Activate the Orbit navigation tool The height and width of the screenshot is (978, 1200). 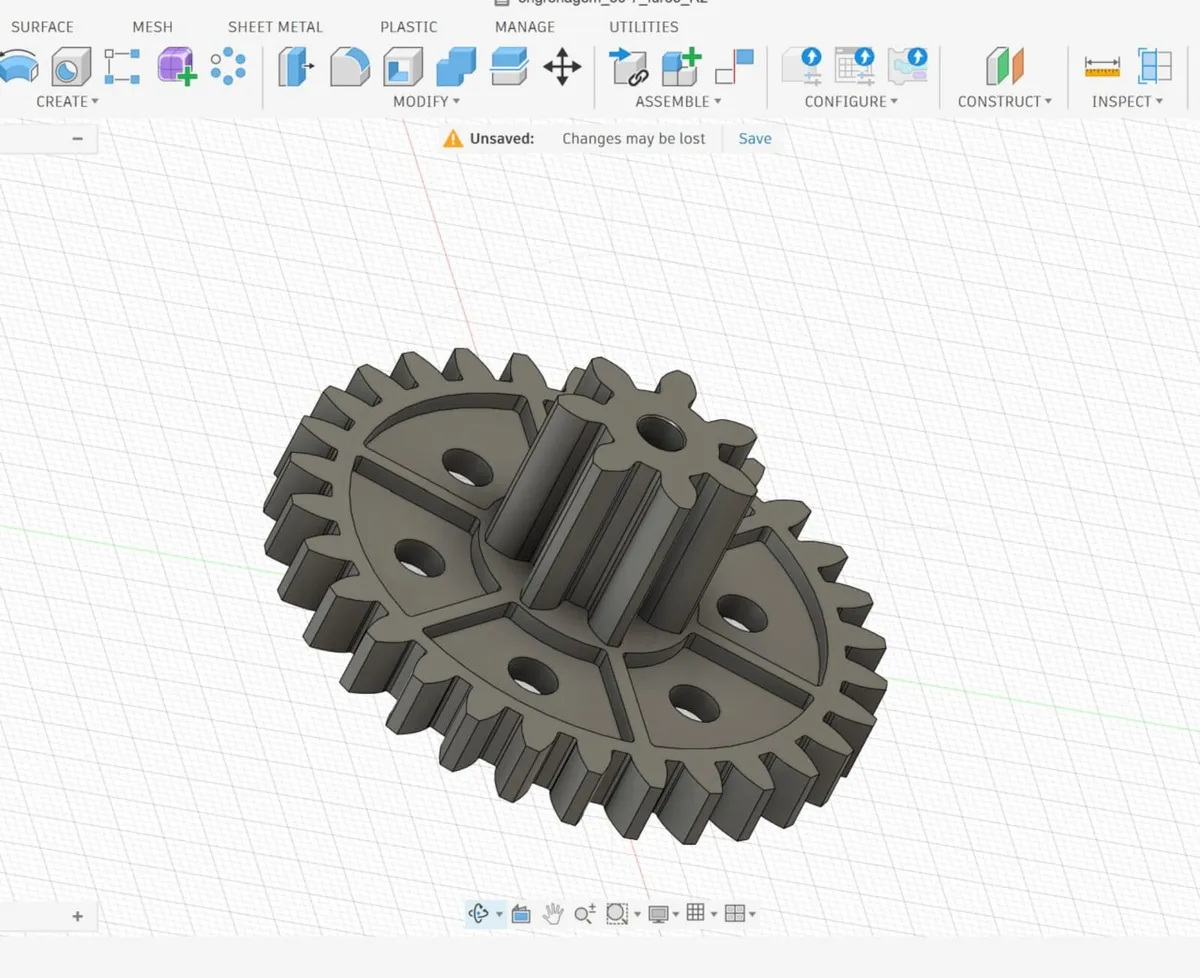478,913
